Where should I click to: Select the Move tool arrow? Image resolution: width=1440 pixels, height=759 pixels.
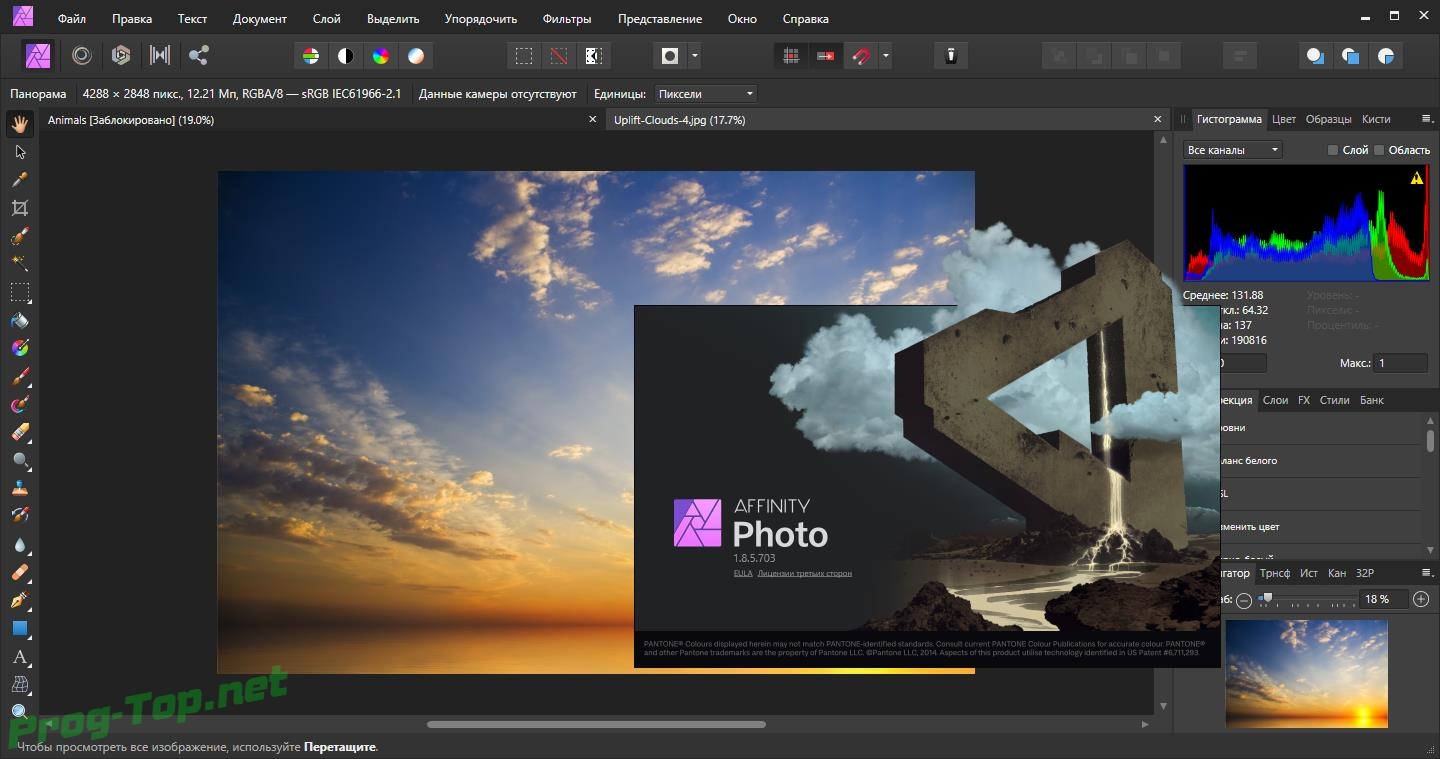tap(19, 152)
